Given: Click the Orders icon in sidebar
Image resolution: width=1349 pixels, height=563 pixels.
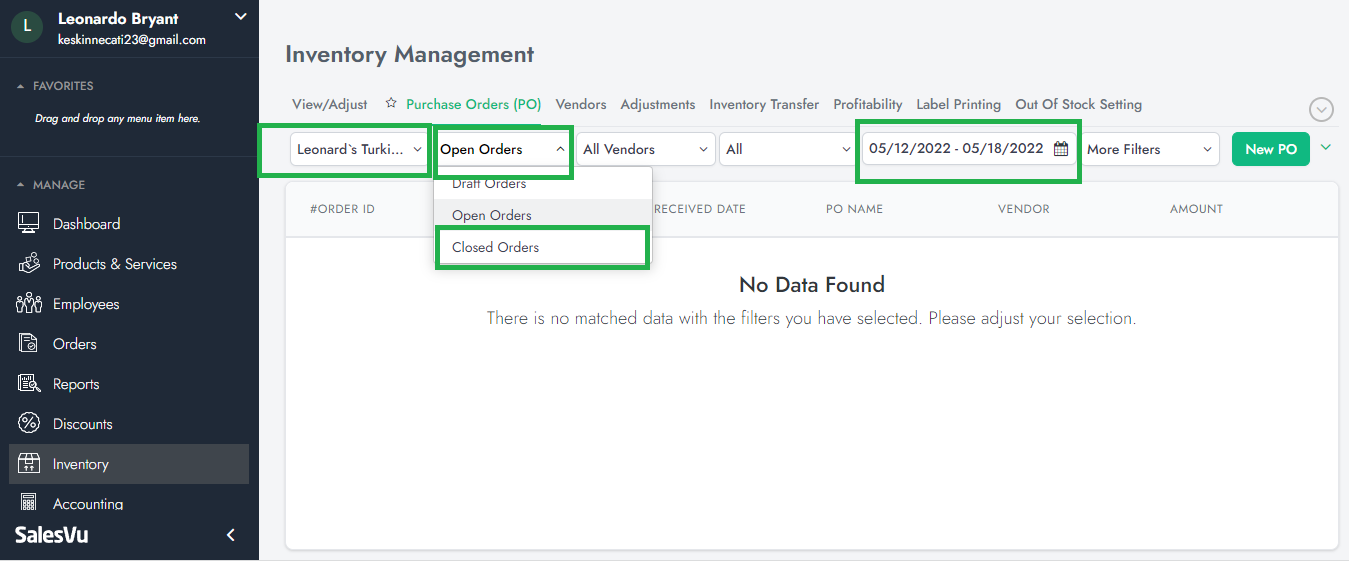Looking at the screenshot, I should [29, 344].
